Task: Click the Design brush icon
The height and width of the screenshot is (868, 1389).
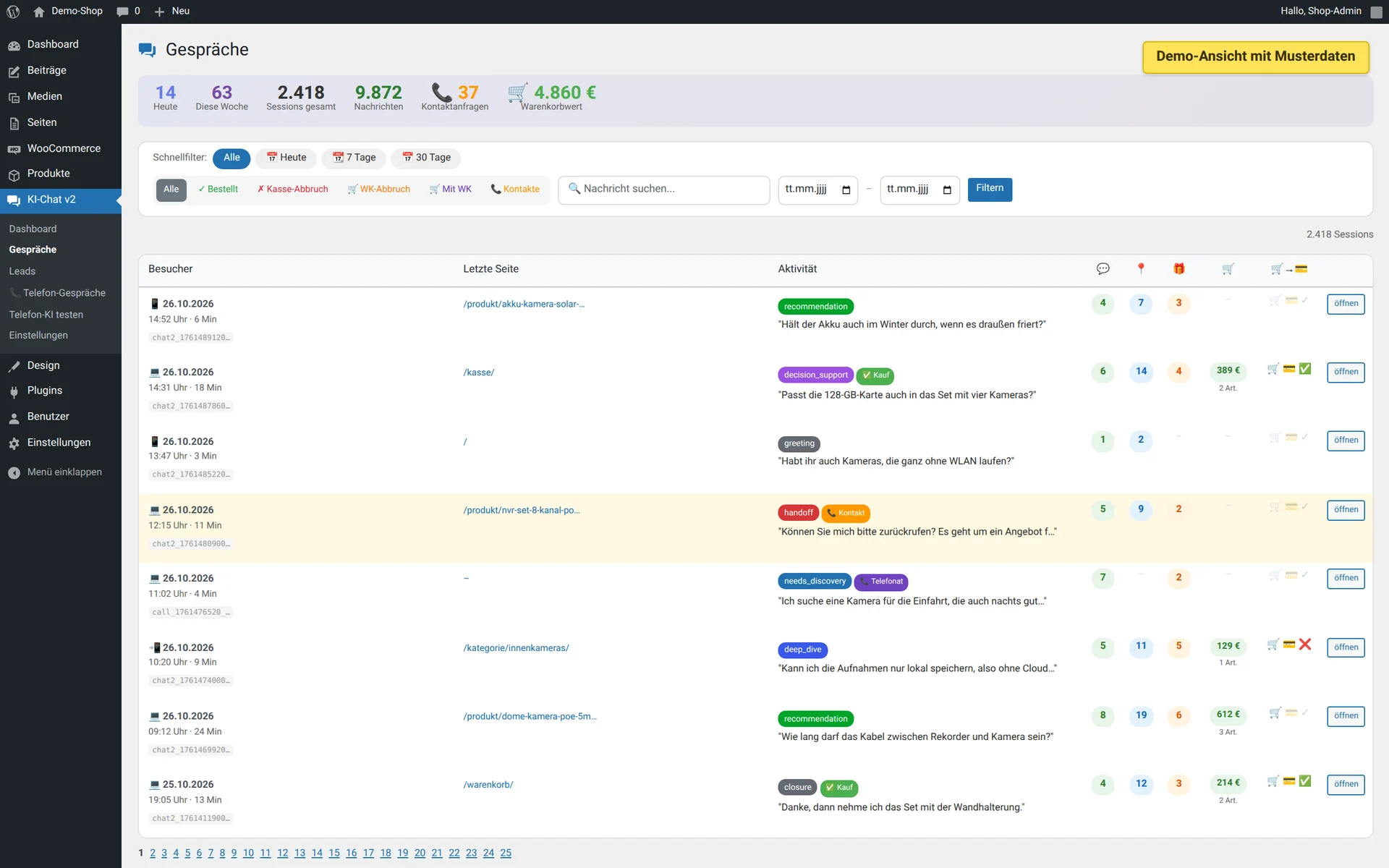Action: pos(14,367)
